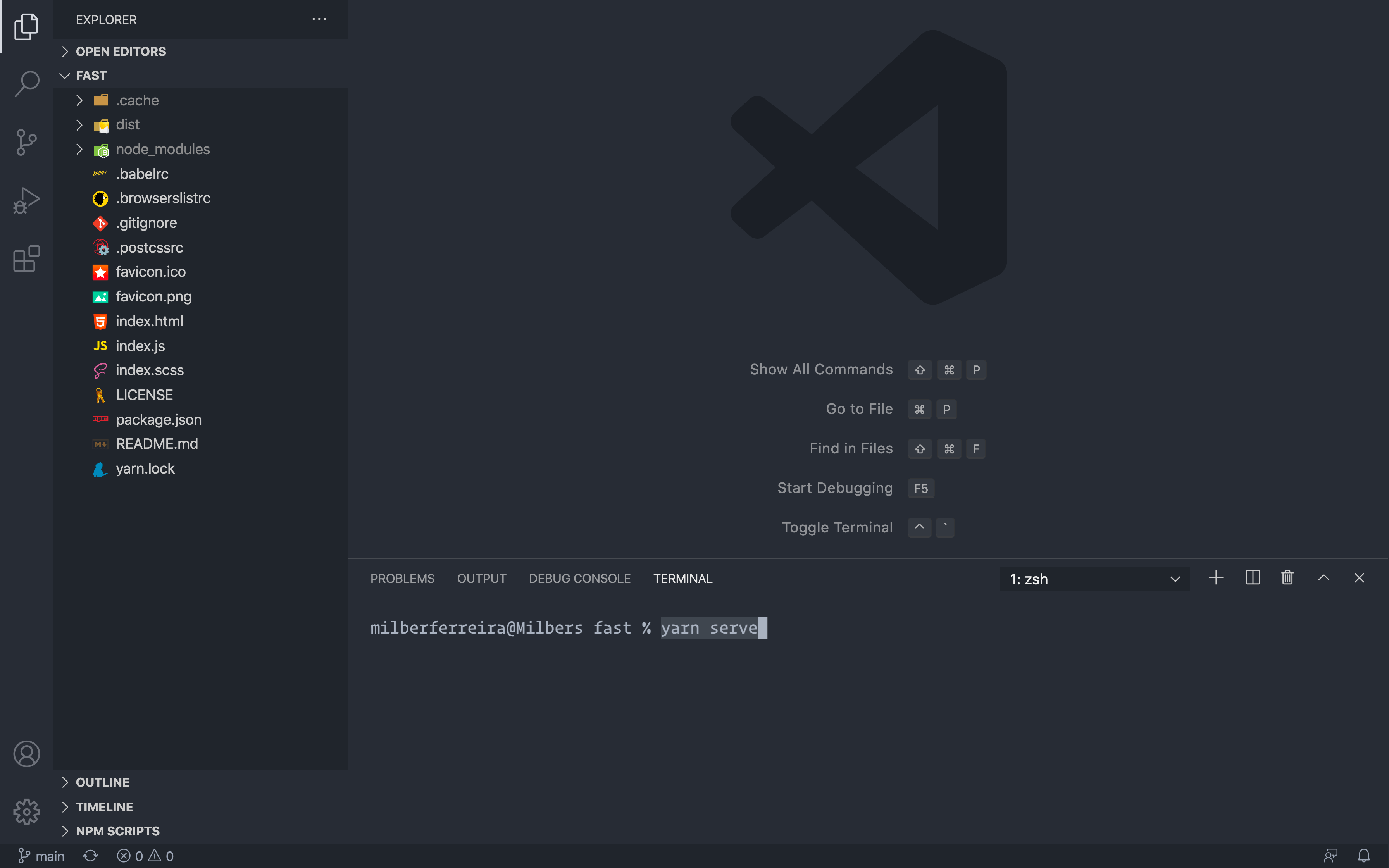Open the Search view in activity bar
This screenshot has width=1389, height=868.
point(26,84)
